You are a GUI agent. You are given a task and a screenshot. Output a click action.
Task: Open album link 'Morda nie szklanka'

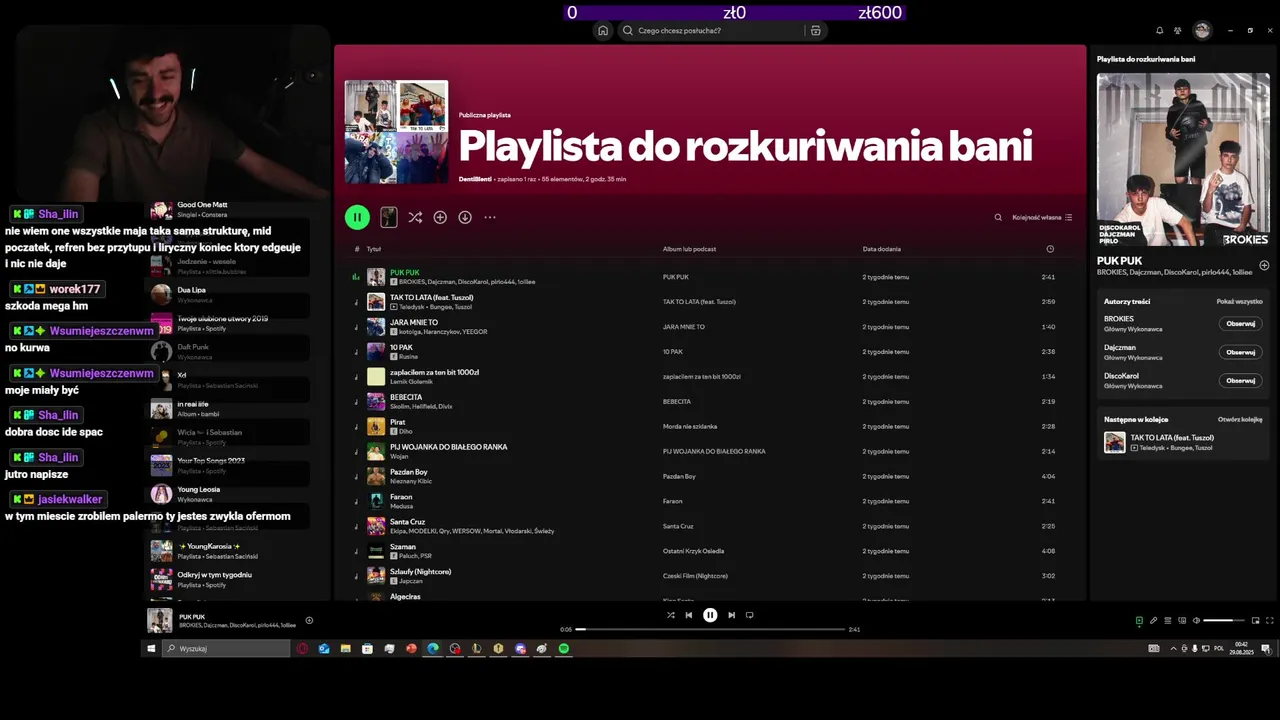(x=690, y=427)
